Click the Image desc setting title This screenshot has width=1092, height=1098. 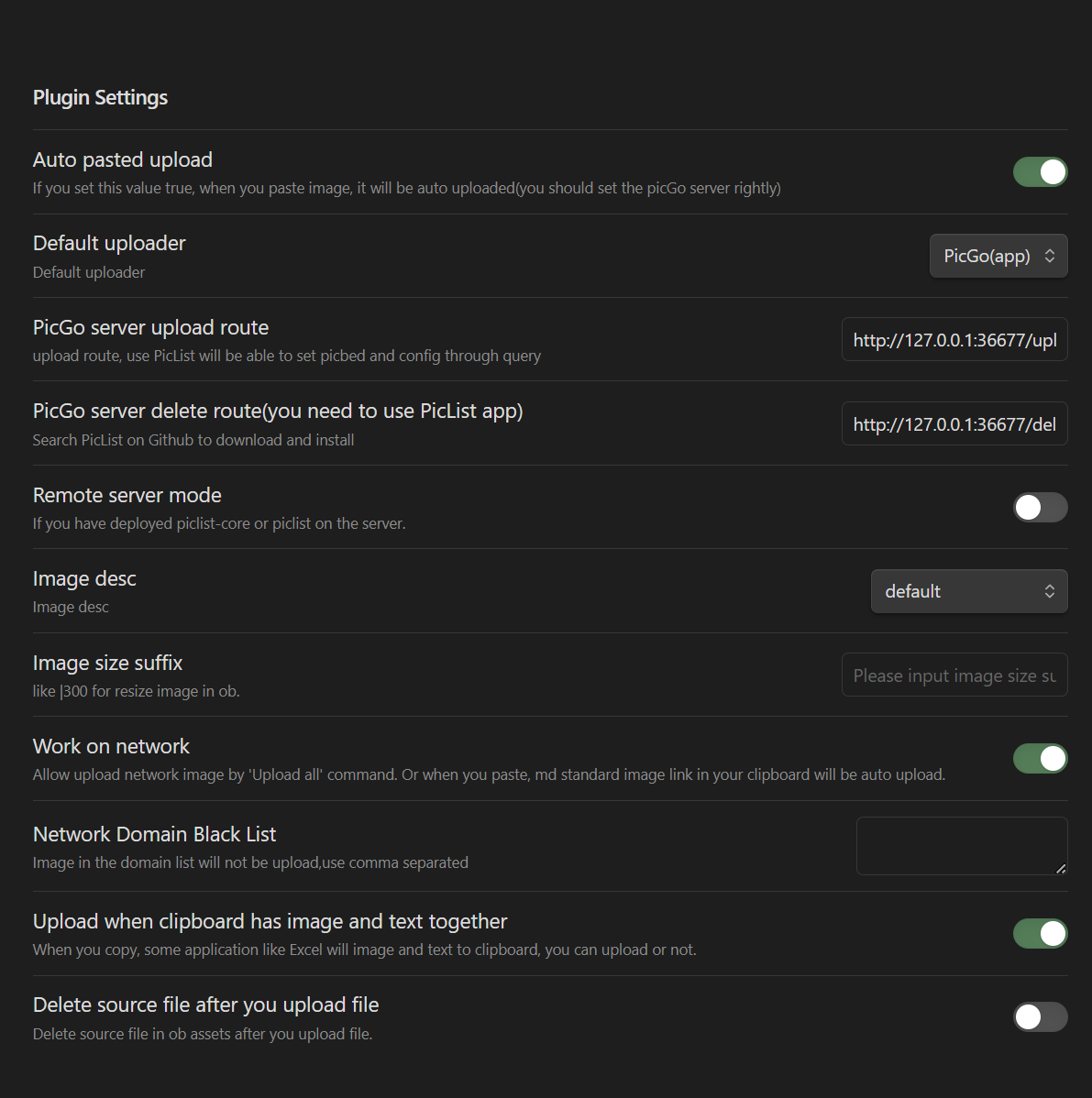(84, 579)
